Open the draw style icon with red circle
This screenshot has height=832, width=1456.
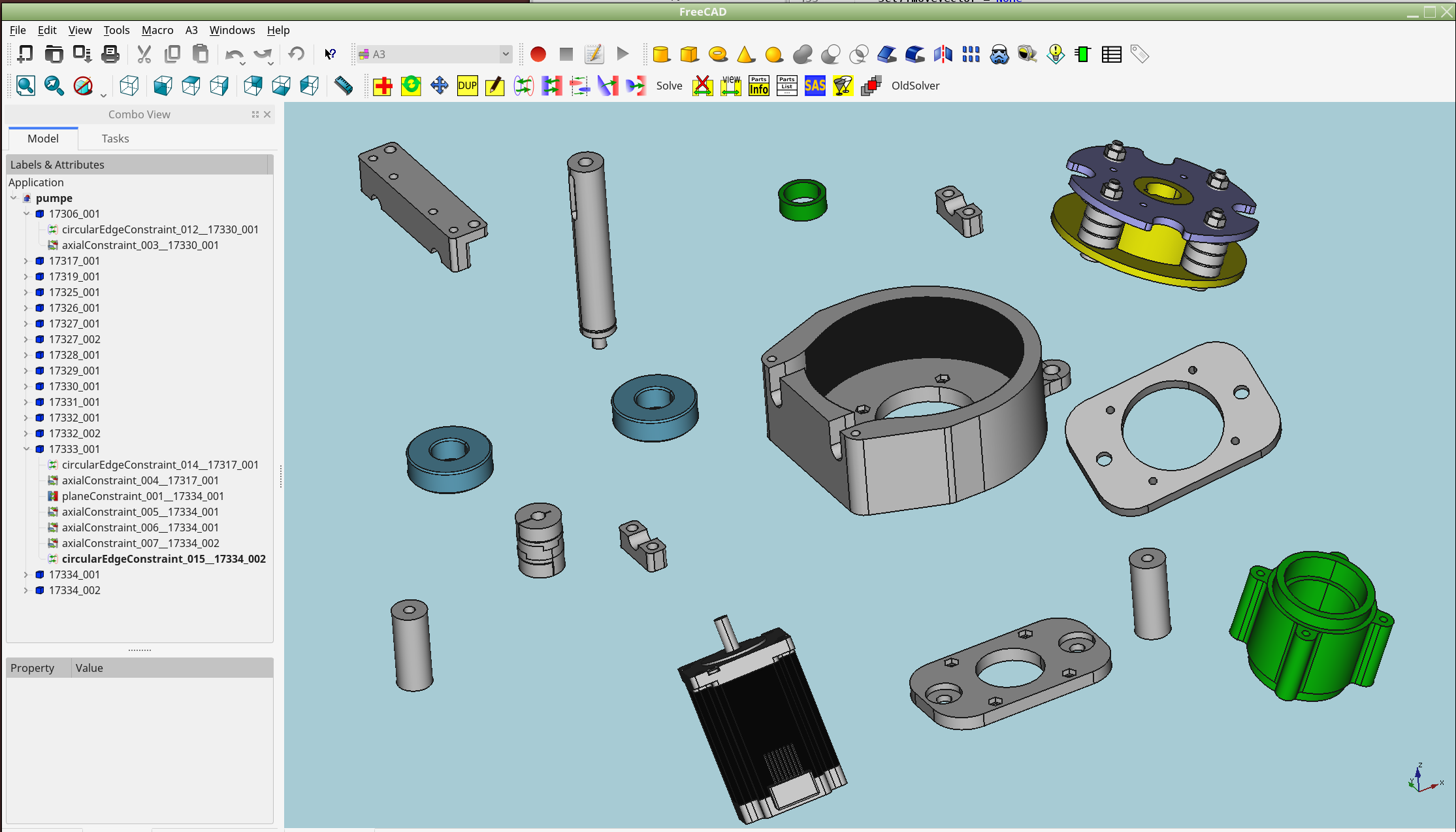coord(83,86)
